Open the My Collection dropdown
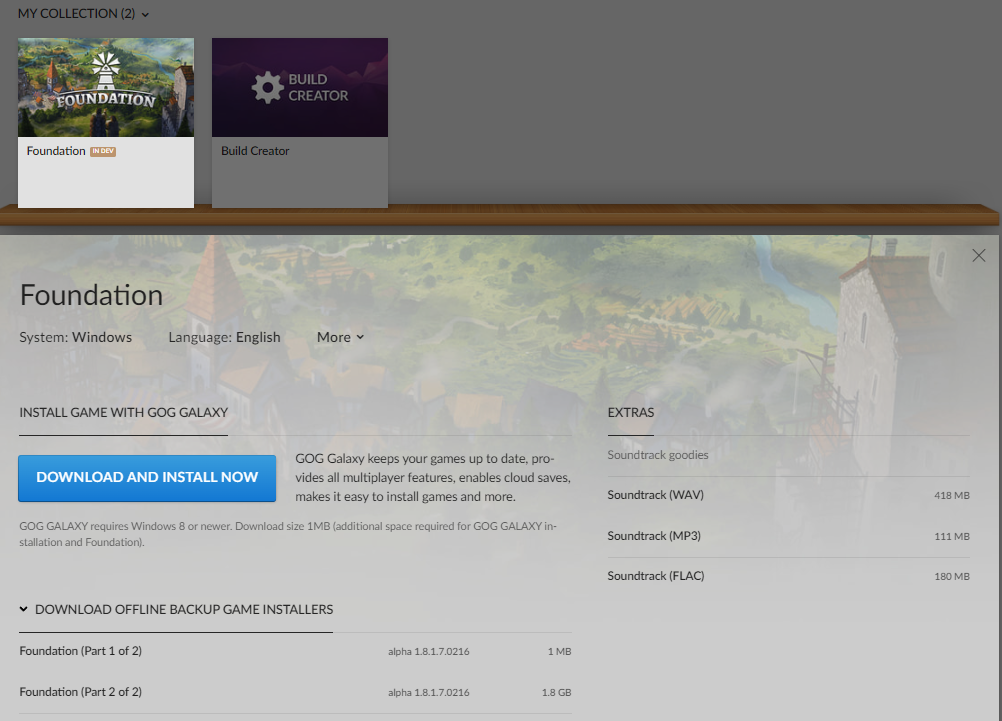This screenshot has width=1002, height=721. click(x=83, y=13)
